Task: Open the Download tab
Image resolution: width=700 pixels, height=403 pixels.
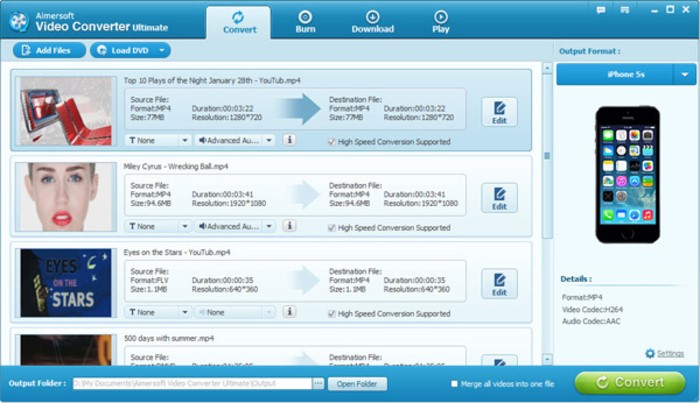Action: click(x=372, y=22)
